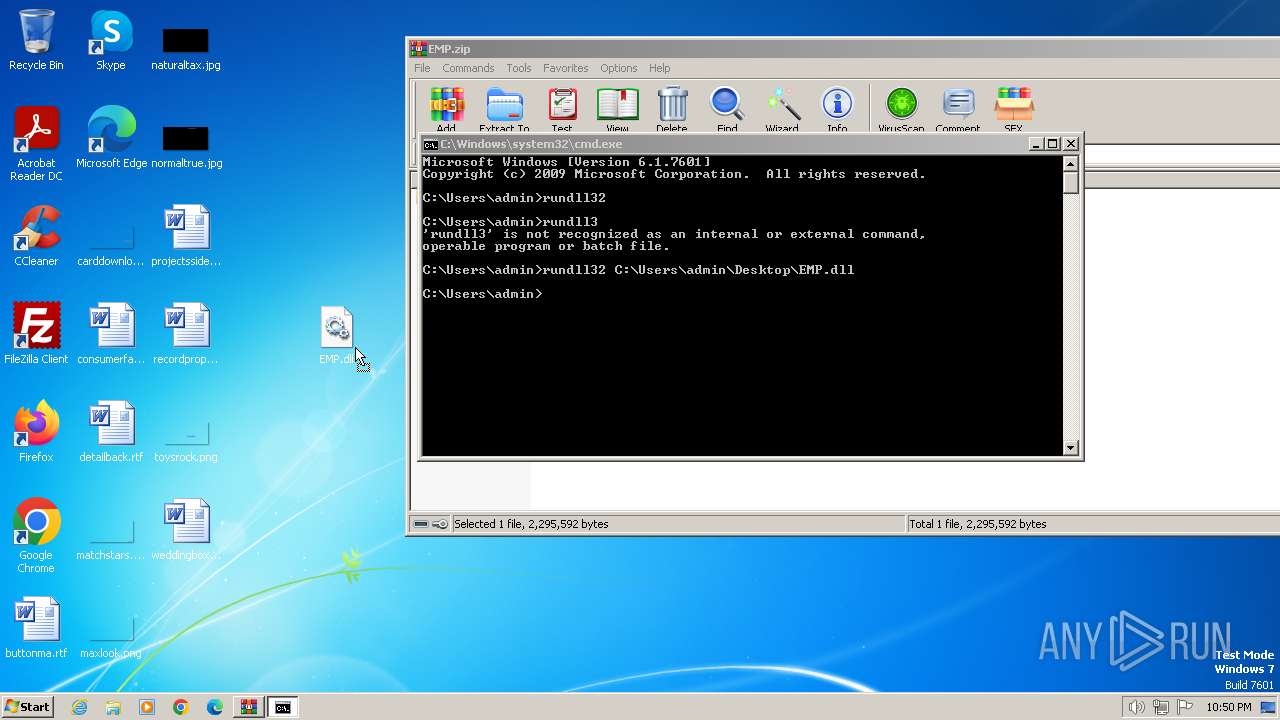1280x720 pixels.
Task: Open the Help menu in WinRAR
Action: (659, 68)
